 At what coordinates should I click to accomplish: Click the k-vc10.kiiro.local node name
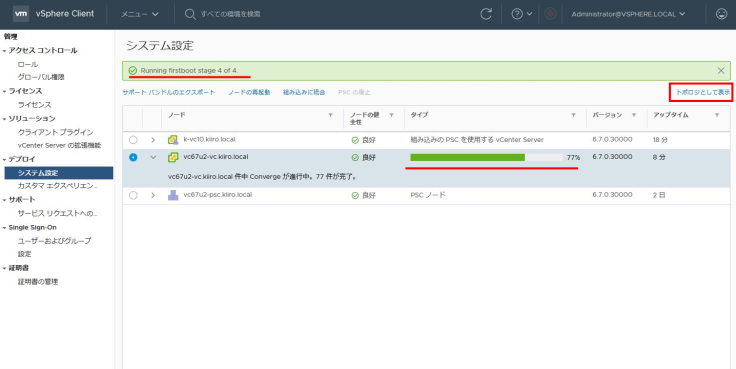(x=209, y=139)
